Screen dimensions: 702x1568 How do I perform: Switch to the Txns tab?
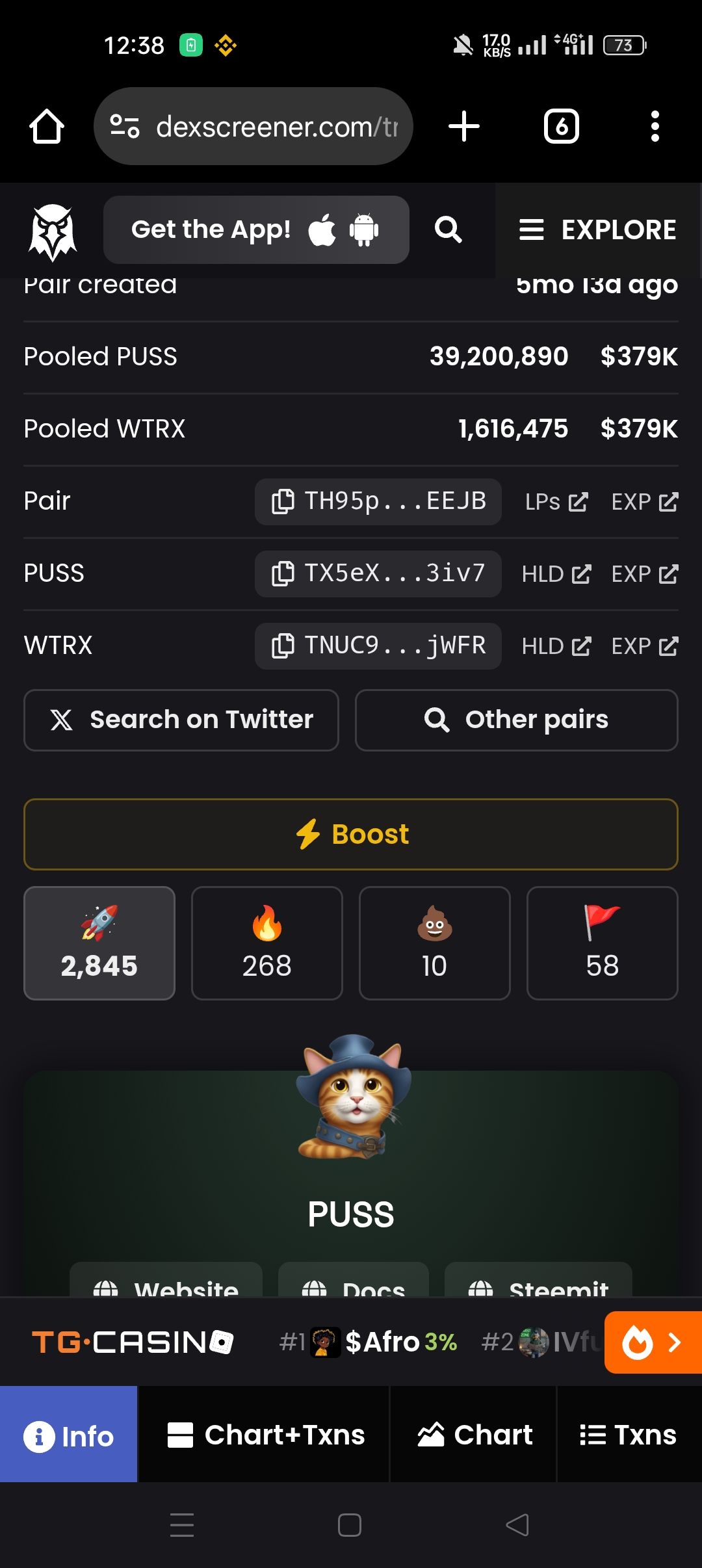(629, 1434)
